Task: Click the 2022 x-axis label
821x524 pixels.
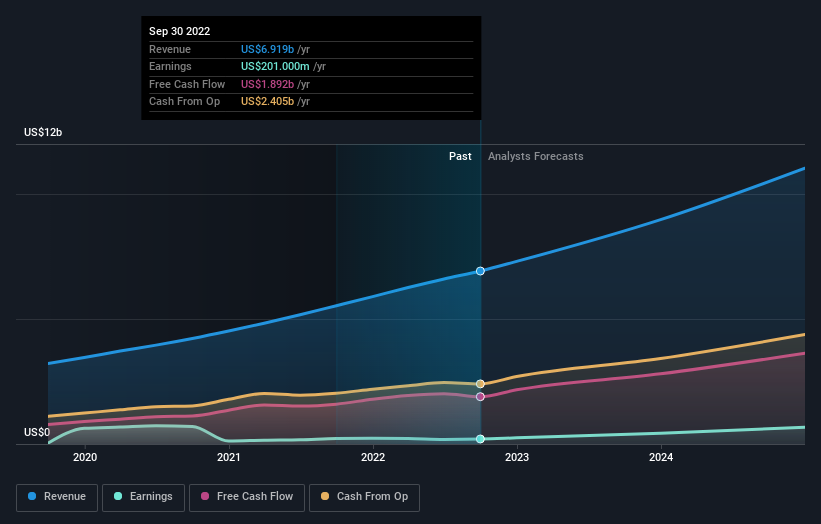Action: [x=373, y=457]
